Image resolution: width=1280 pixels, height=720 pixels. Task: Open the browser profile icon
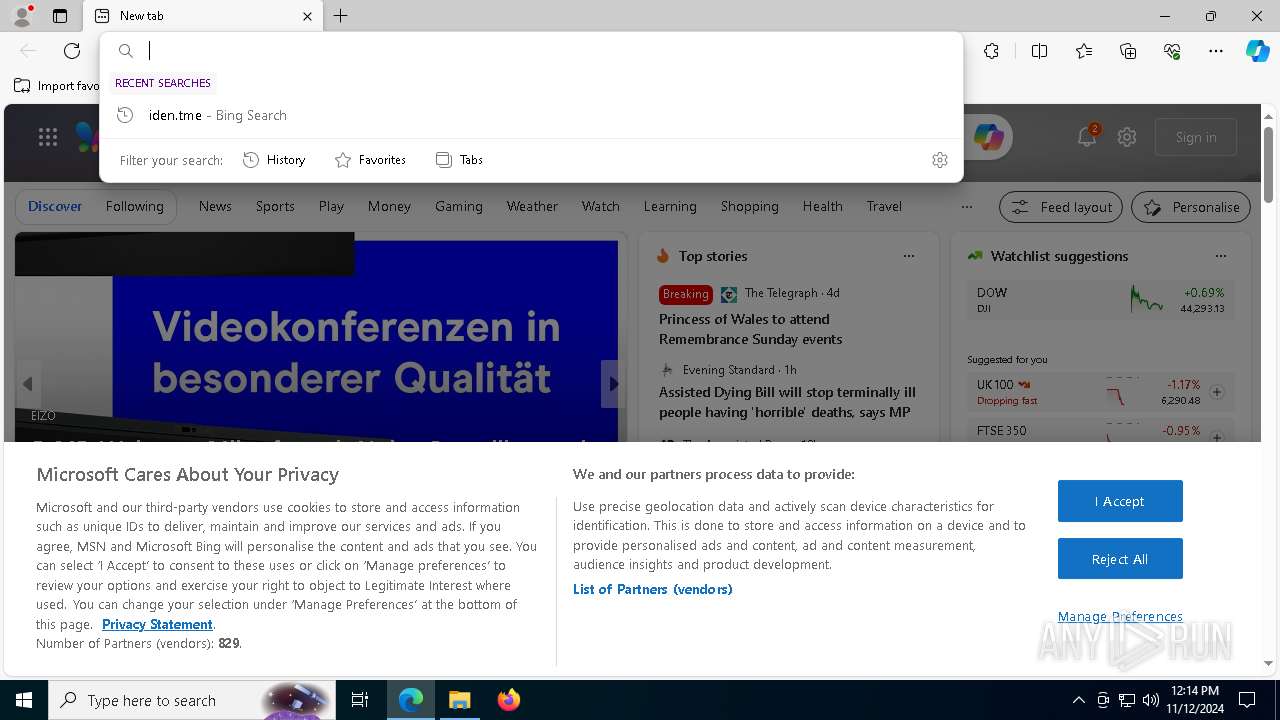click(21, 16)
